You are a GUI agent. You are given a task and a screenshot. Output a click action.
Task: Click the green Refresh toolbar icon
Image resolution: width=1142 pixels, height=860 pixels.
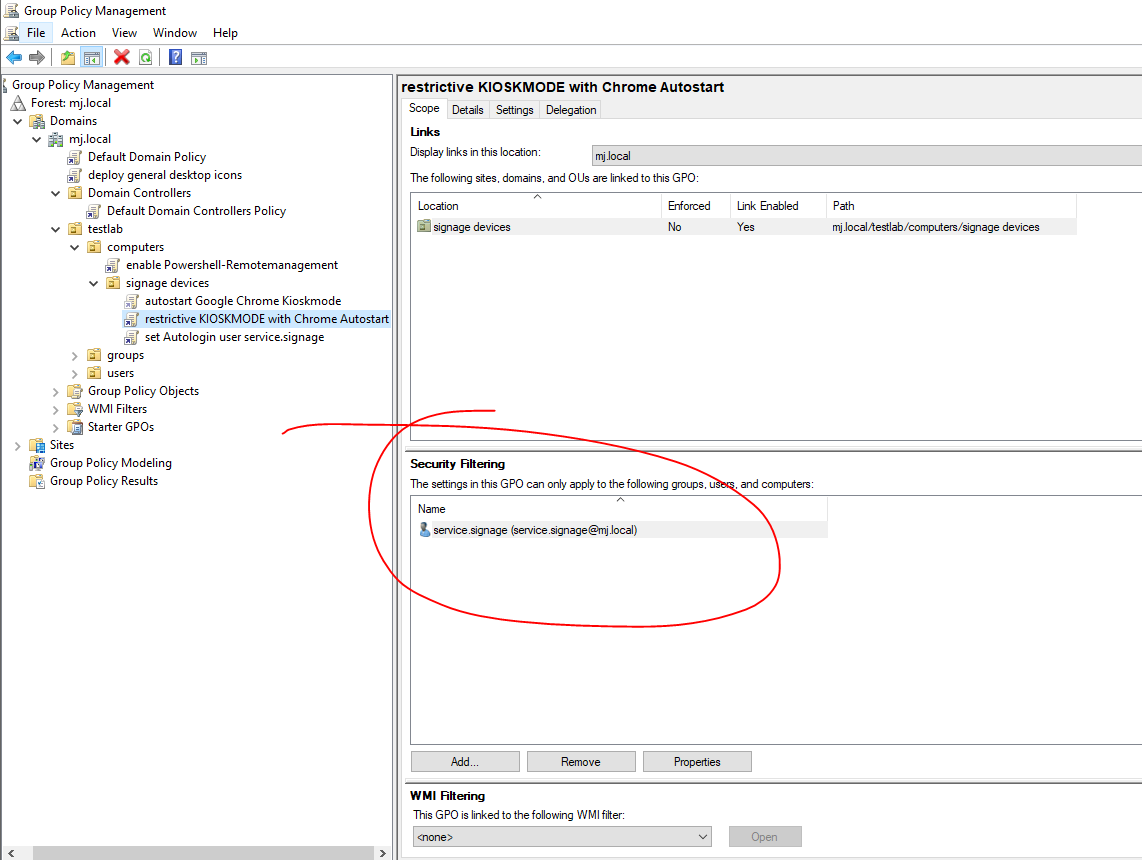(146, 58)
